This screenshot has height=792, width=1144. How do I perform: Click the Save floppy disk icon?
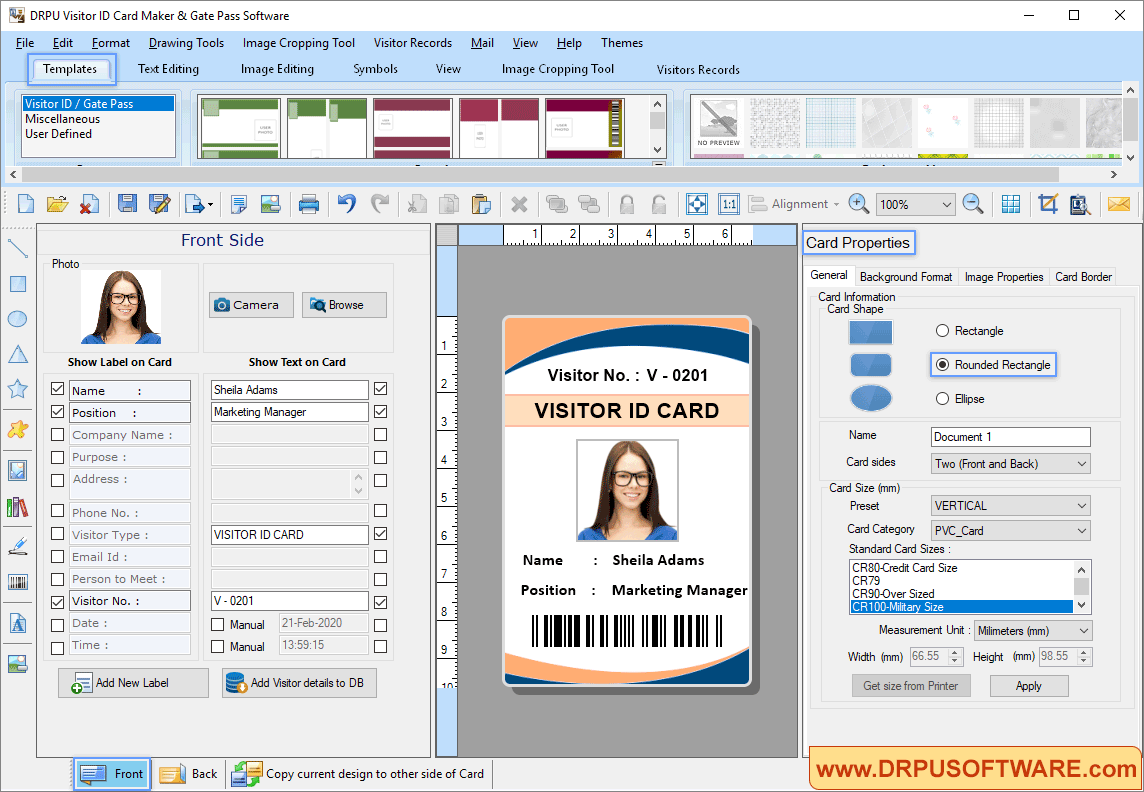pos(127,204)
